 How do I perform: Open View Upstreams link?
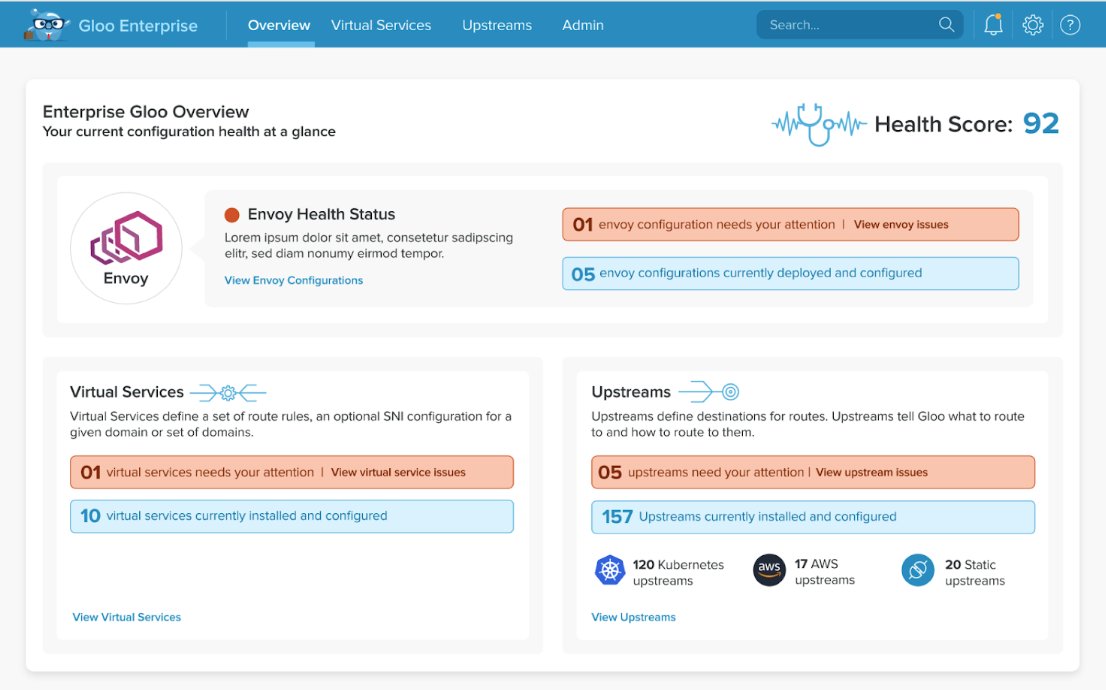[x=633, y=617]
